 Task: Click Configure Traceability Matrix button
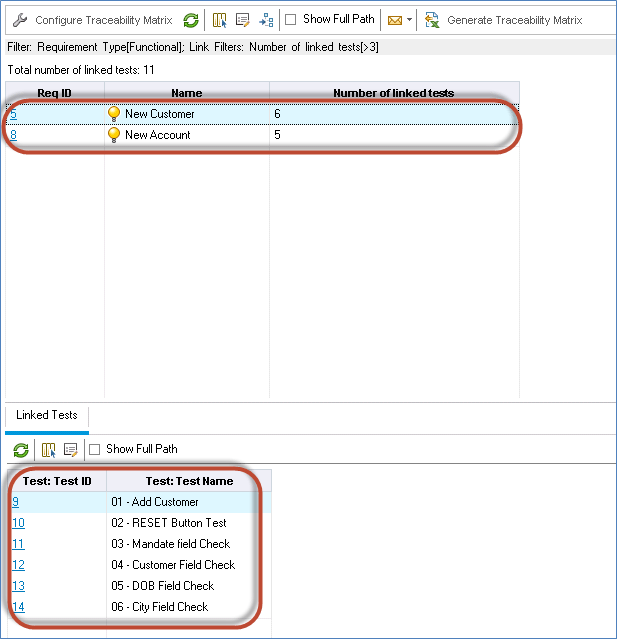point(93,20)
